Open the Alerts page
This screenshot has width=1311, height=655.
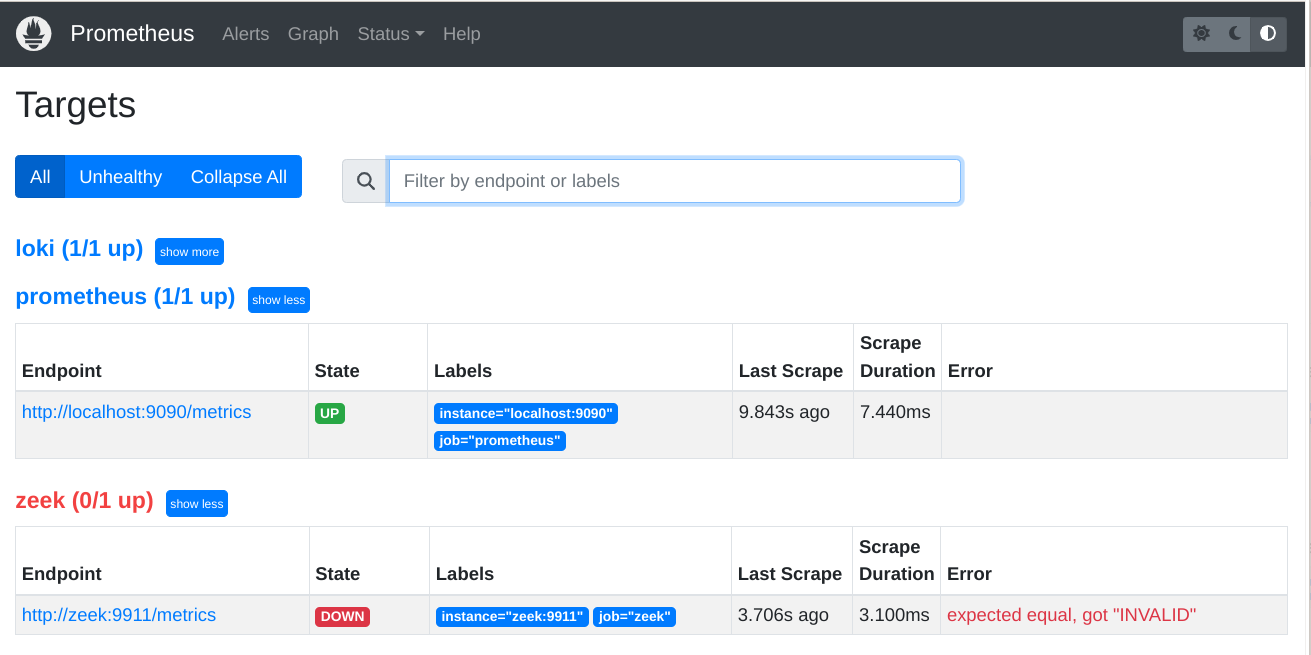[246, 34]
